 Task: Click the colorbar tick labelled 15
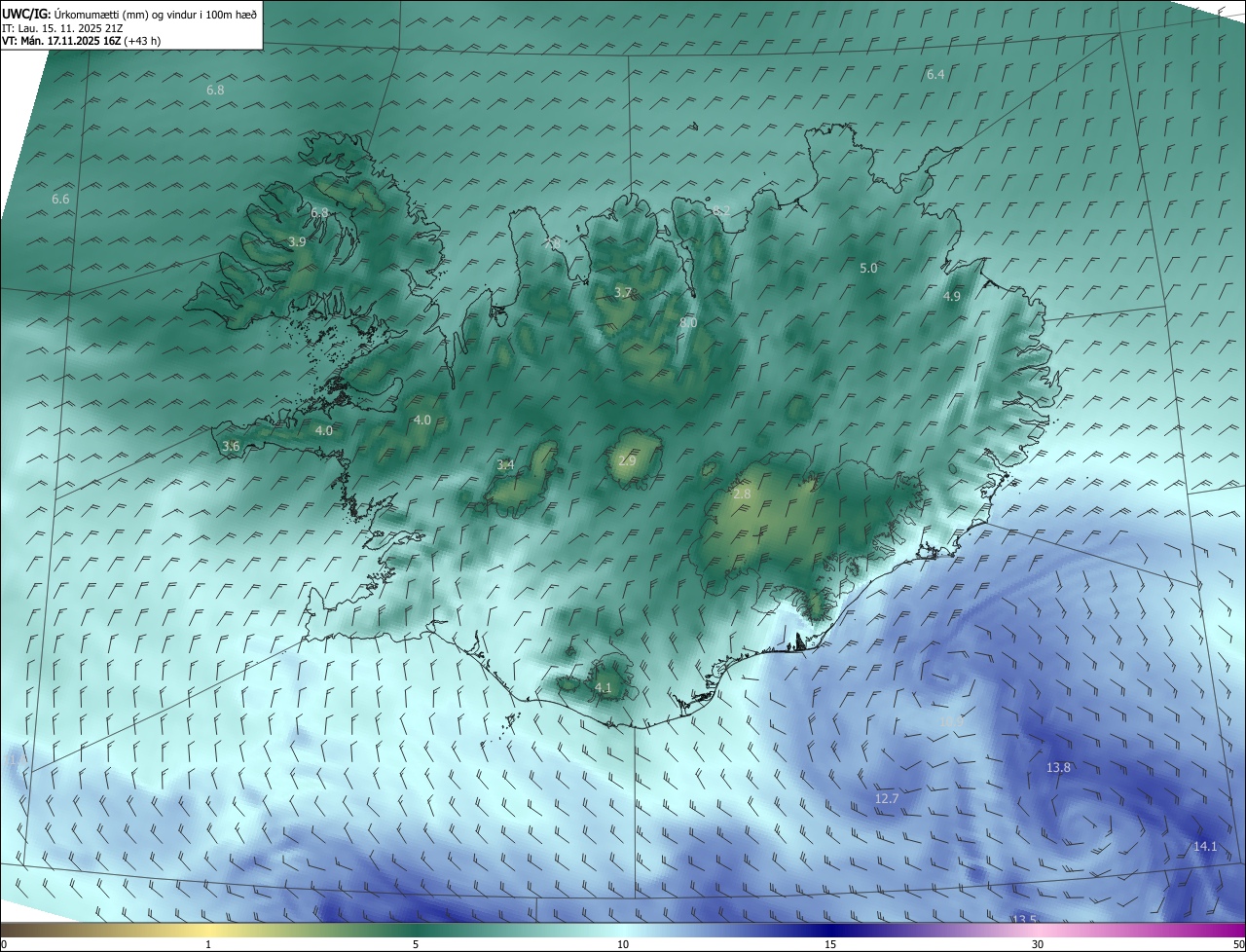[830, 944]
